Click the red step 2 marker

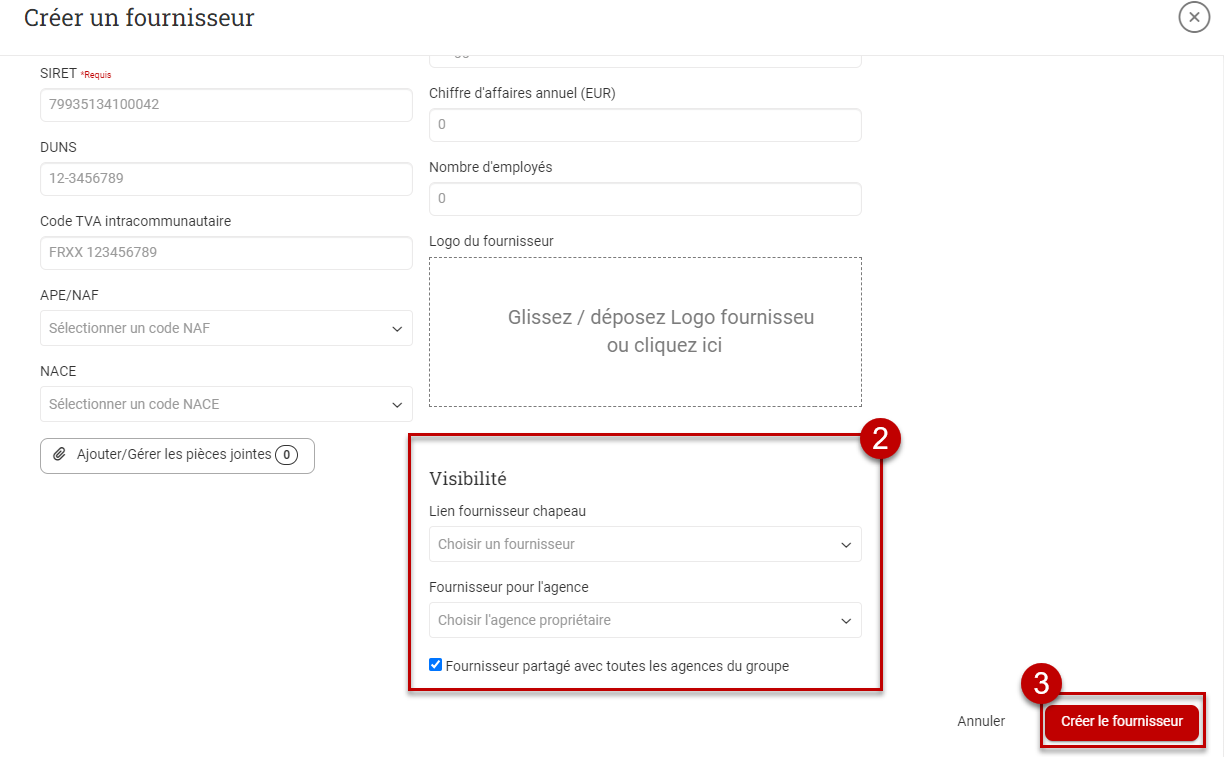click(x=881, y=440)
